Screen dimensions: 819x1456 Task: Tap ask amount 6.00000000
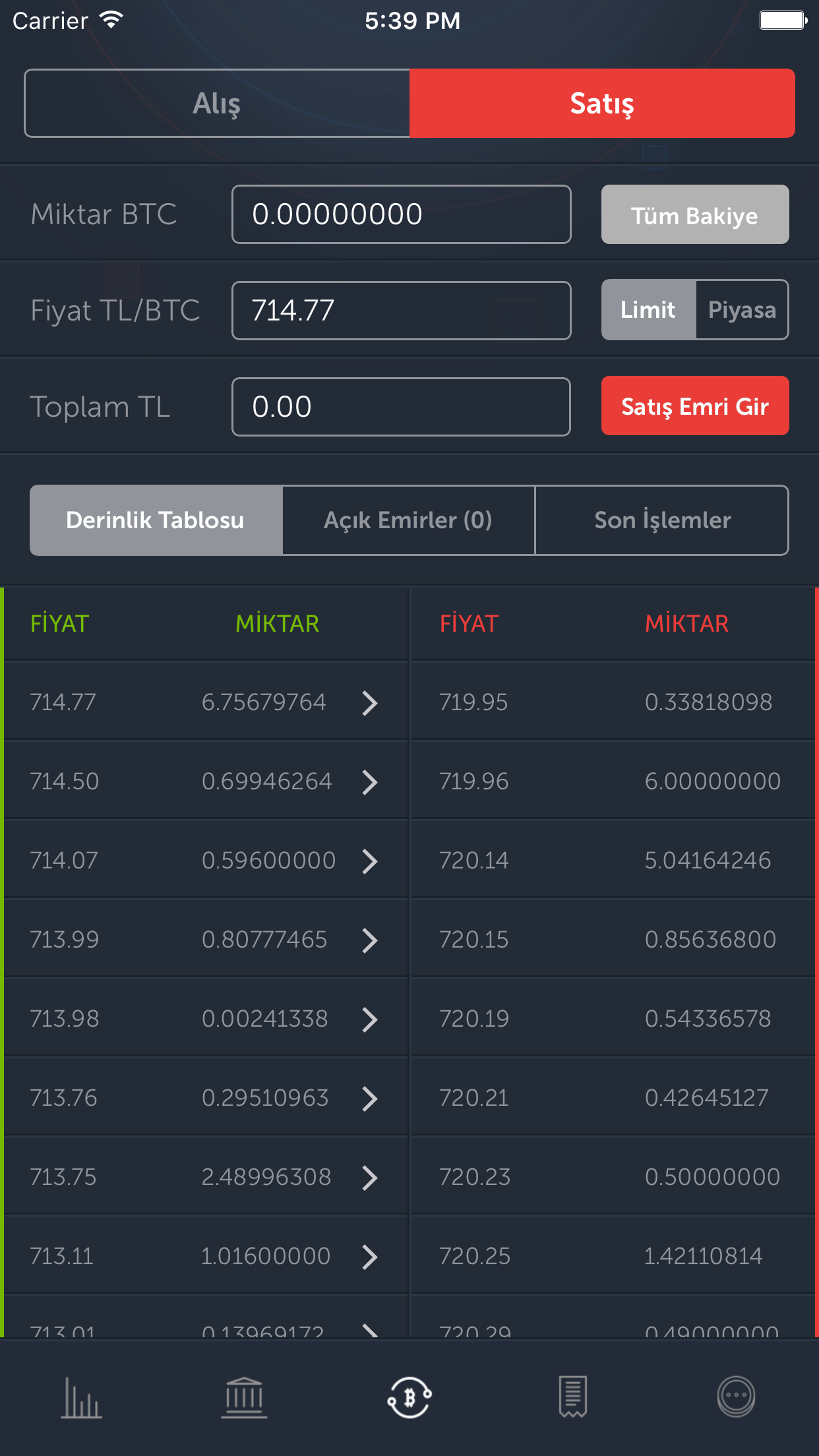(x=712, y=781)
